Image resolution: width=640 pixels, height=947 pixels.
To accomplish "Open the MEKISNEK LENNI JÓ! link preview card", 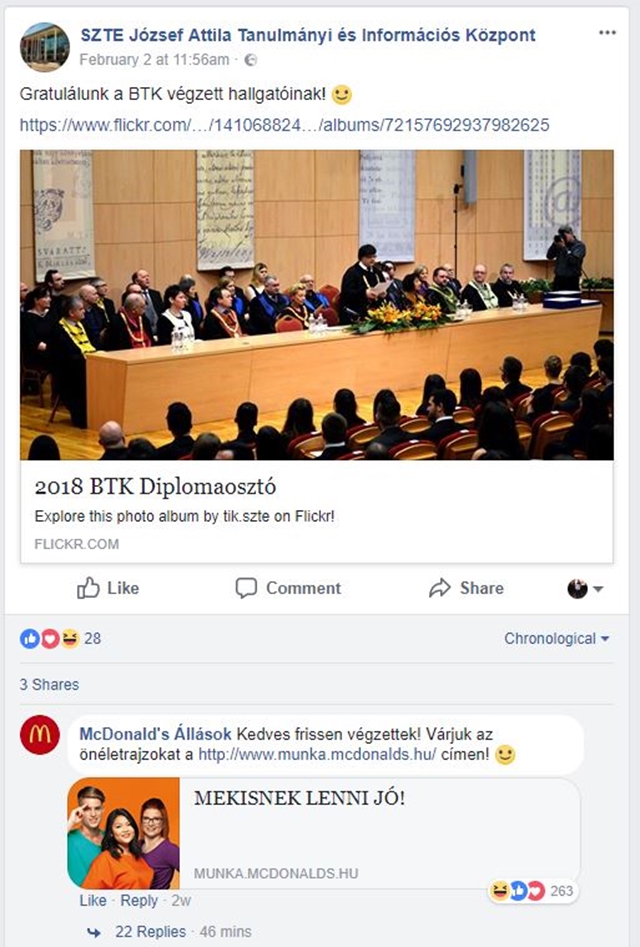I will coord(324,833).
